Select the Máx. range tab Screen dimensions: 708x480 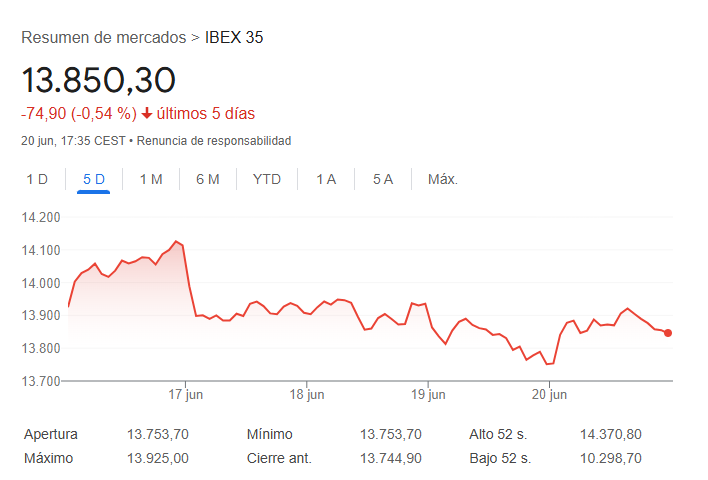coord(443,179)
